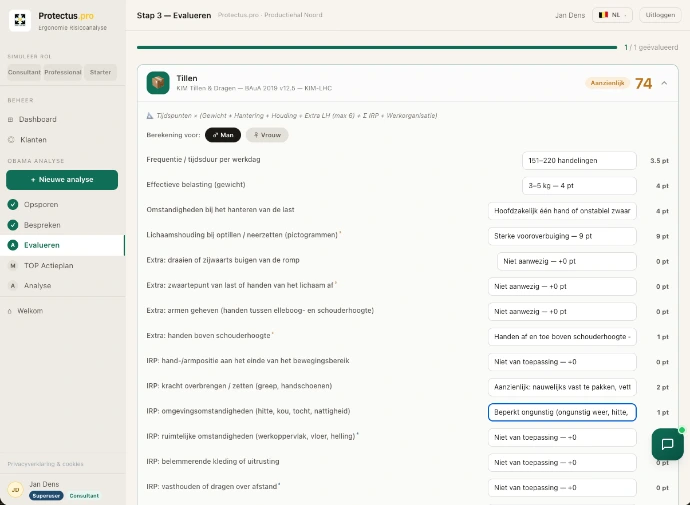
Task: Click the Aanzienlijk risk badge
Action: 607,83
